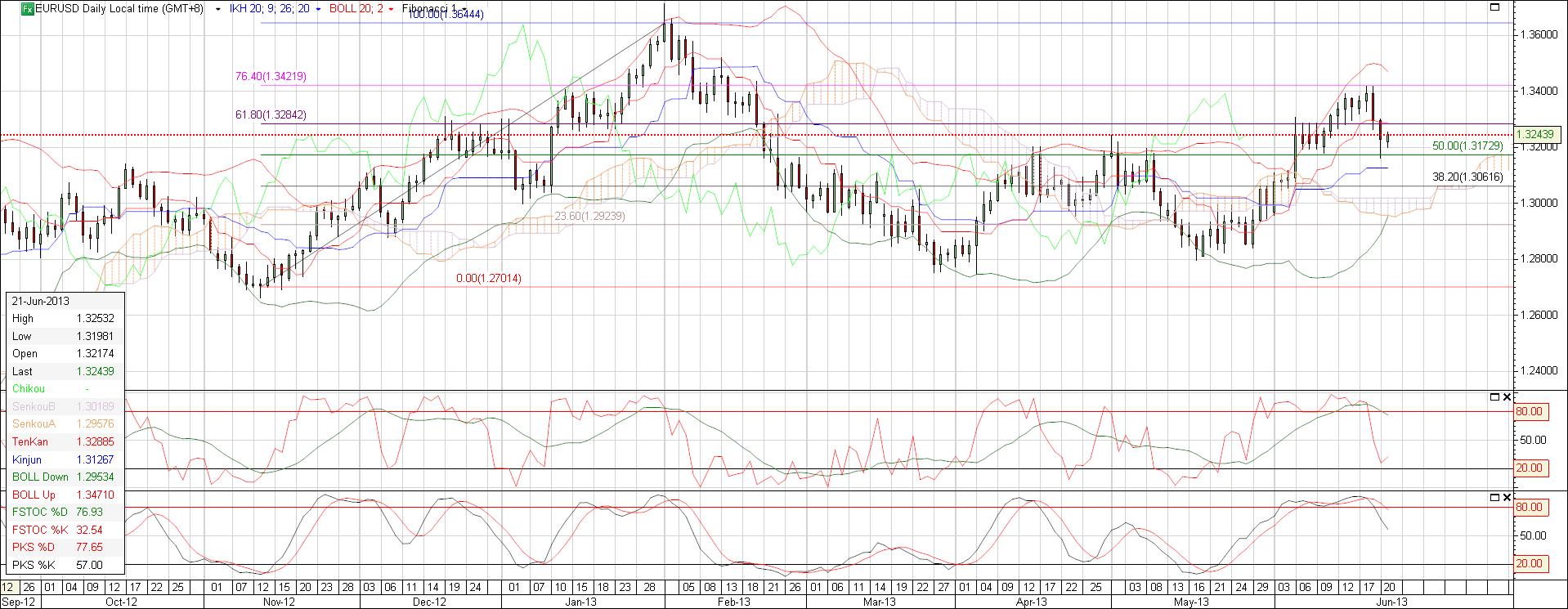Select the Fibonacci 0.00(1.27014) level label
The height and width of the screenshot is (609, 1568).
(488, 279)
